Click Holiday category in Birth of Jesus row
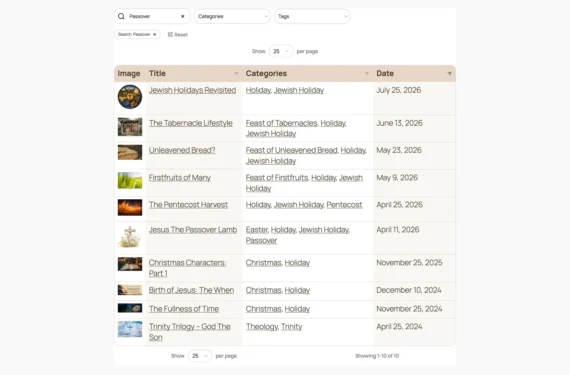Image resolution: width=570 pixels, height=375 pixels. (297, 290)
